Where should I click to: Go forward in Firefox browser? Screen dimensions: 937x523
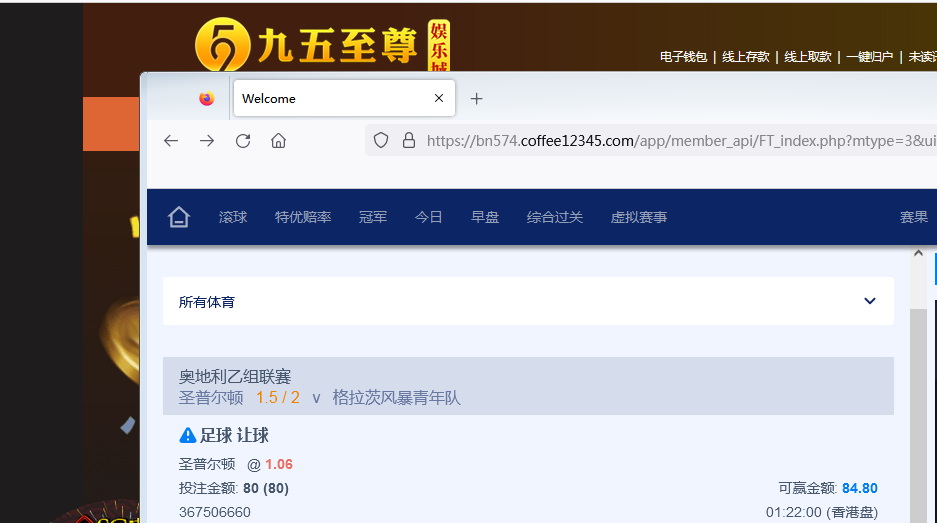tap(207, 140)
